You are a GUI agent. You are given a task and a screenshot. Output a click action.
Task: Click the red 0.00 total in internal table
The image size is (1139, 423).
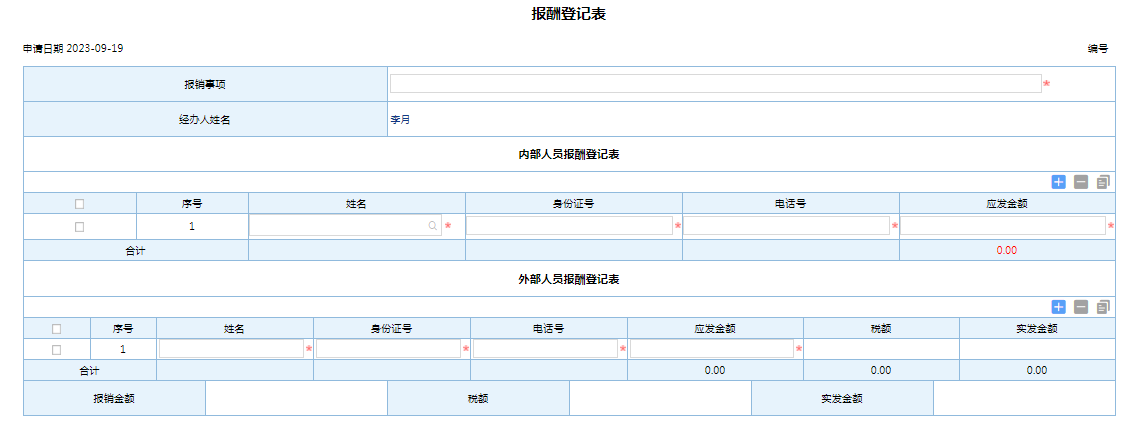[1007, 250]
